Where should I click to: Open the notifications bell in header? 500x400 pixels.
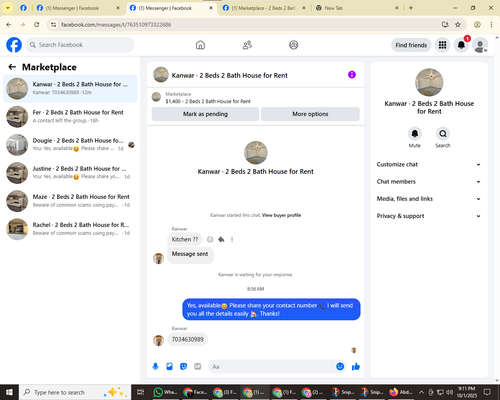point(461,45)
